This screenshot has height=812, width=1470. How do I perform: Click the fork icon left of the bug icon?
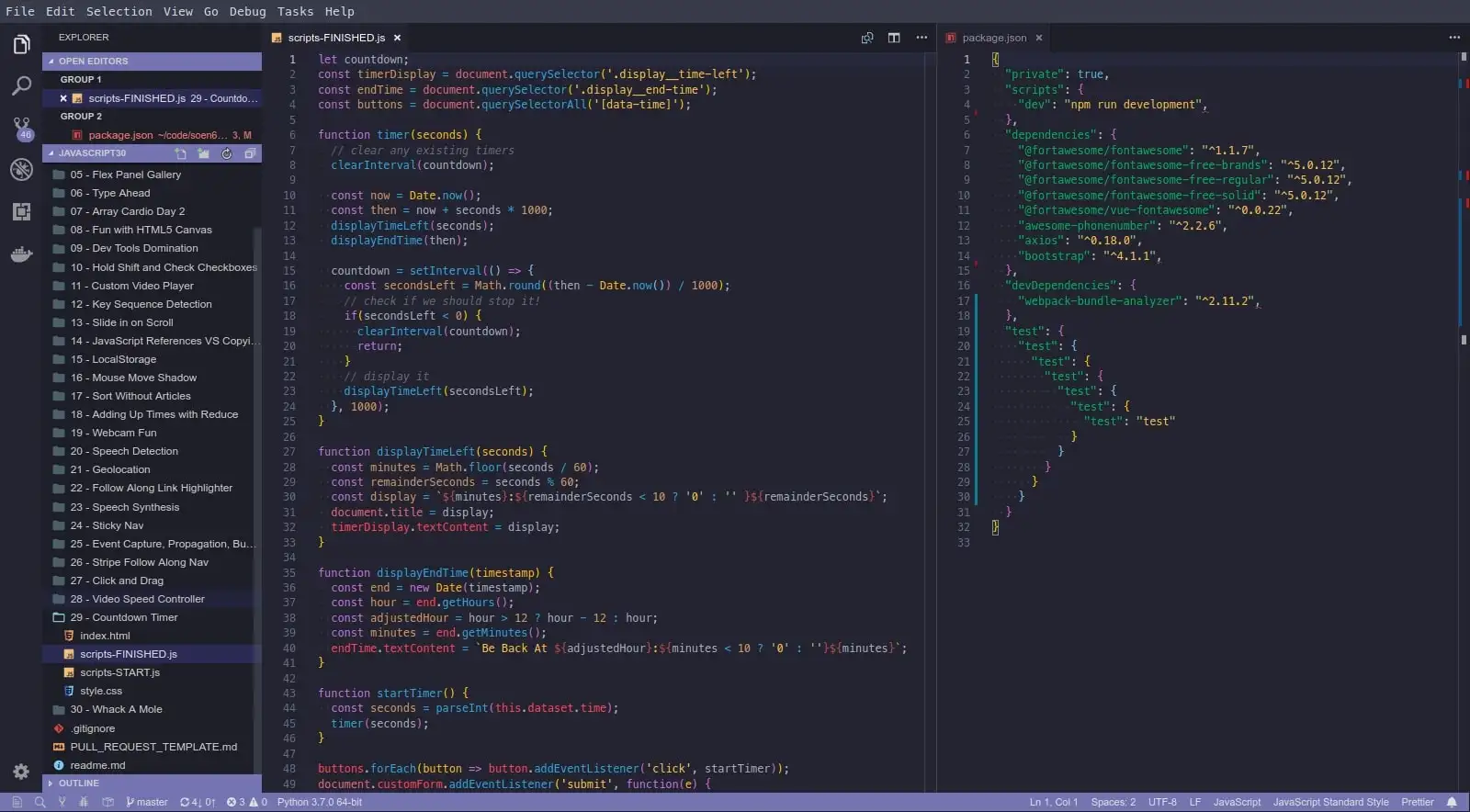click(x=62, y=802)
